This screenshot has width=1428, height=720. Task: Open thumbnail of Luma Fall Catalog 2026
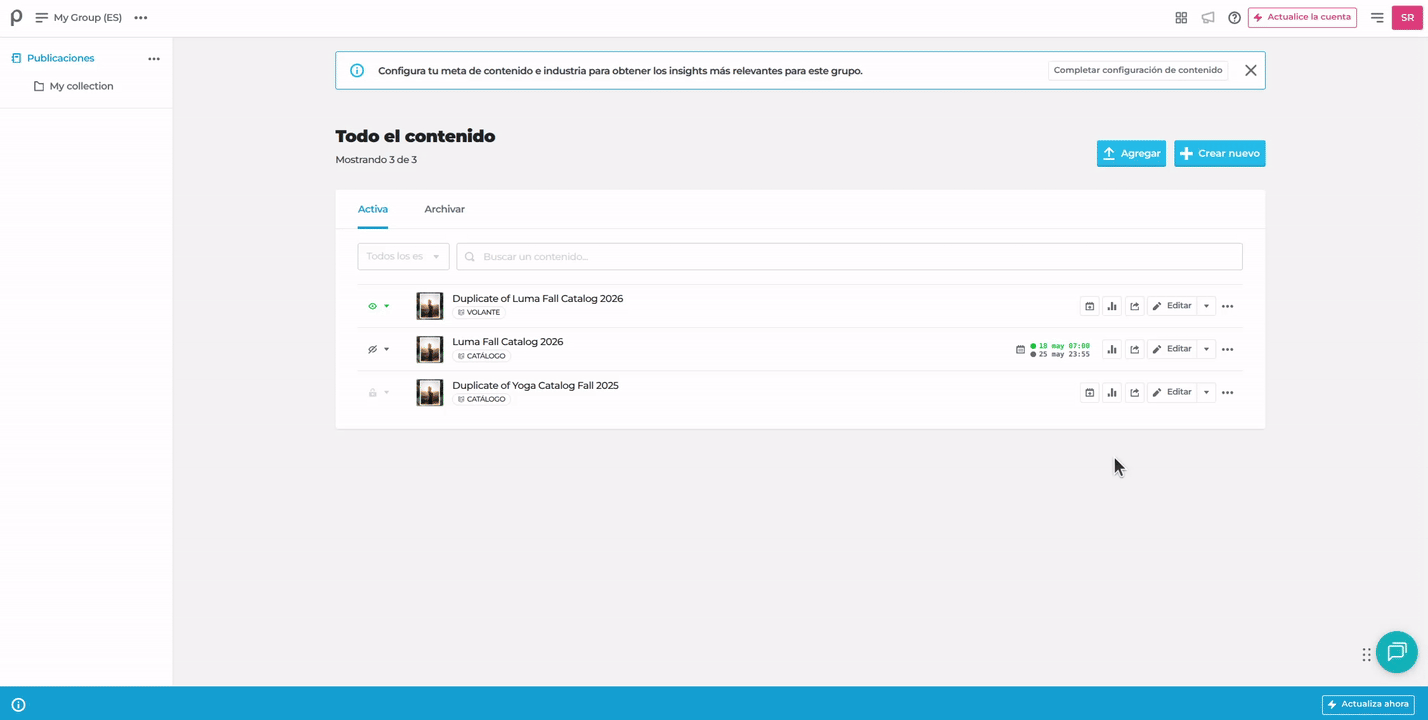point(430,349)
